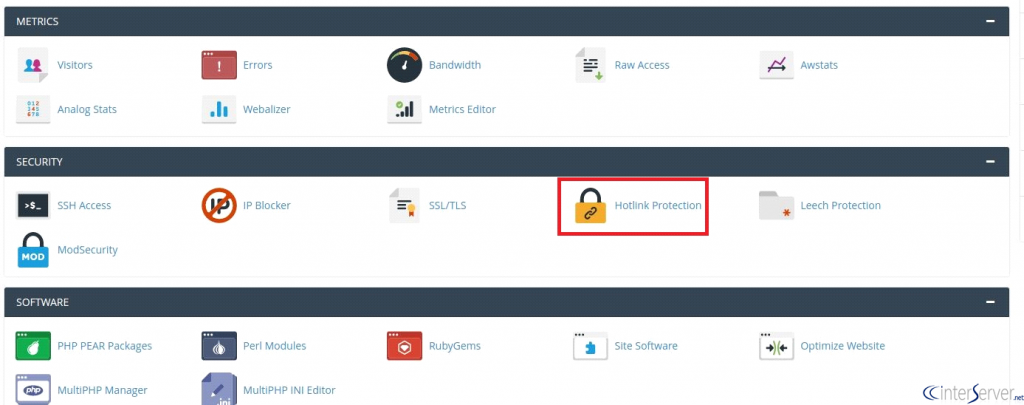Image resolution: width=1024 pixels, height=405 pixels.
Task: Open the MultiPHP Manager link
Action: point(103,391)
